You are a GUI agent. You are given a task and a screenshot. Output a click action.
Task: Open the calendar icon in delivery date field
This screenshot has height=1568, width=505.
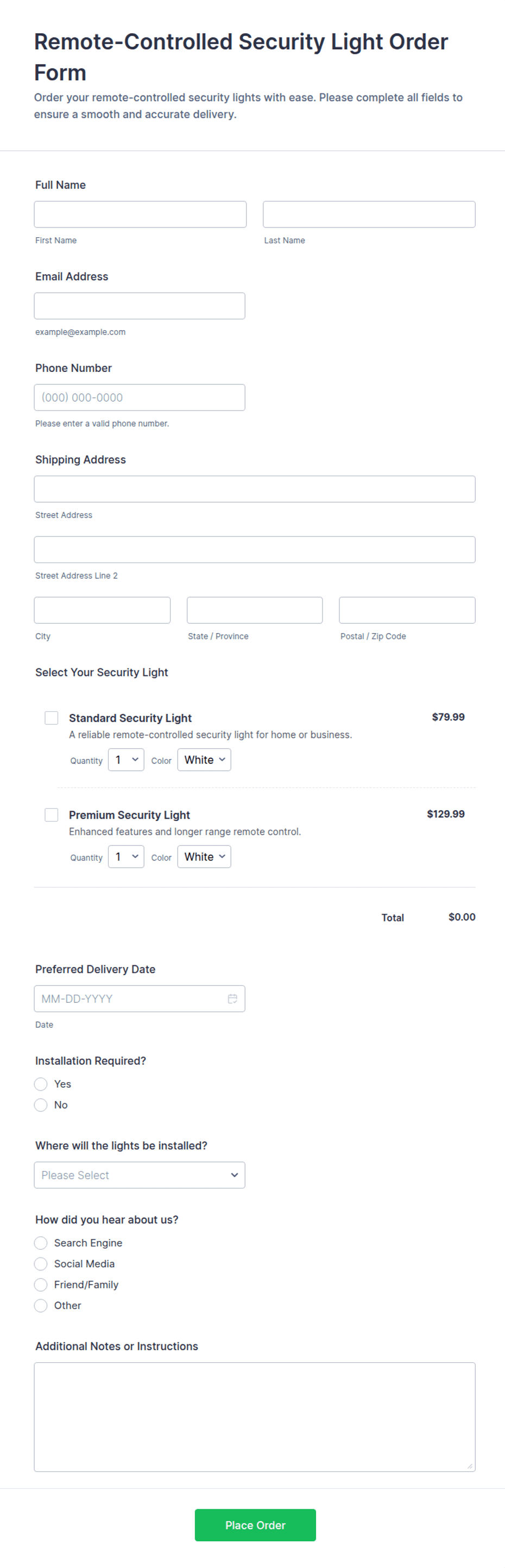[x=232, y=998]
